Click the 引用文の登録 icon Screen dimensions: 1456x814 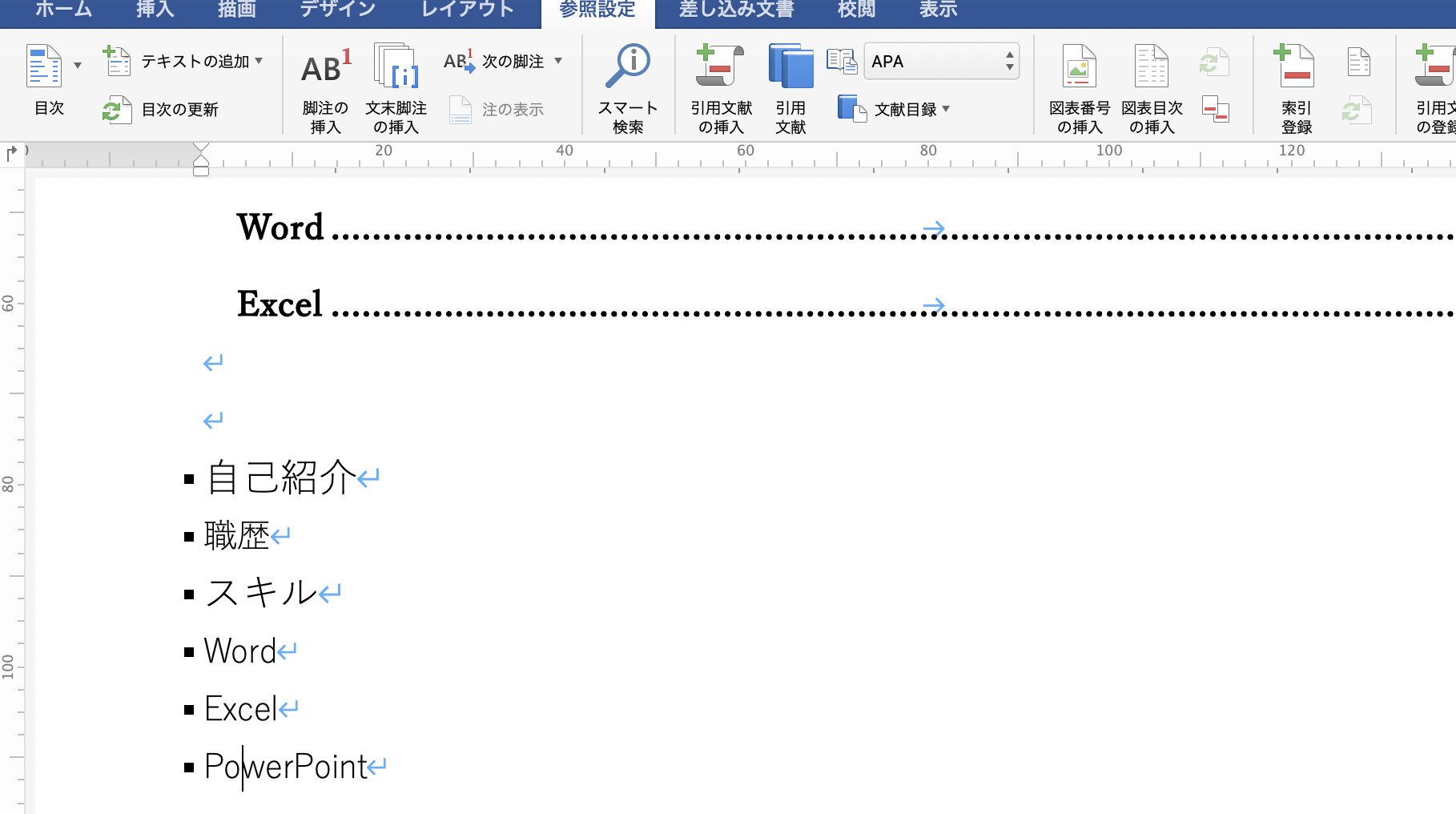pos(1436,66)
